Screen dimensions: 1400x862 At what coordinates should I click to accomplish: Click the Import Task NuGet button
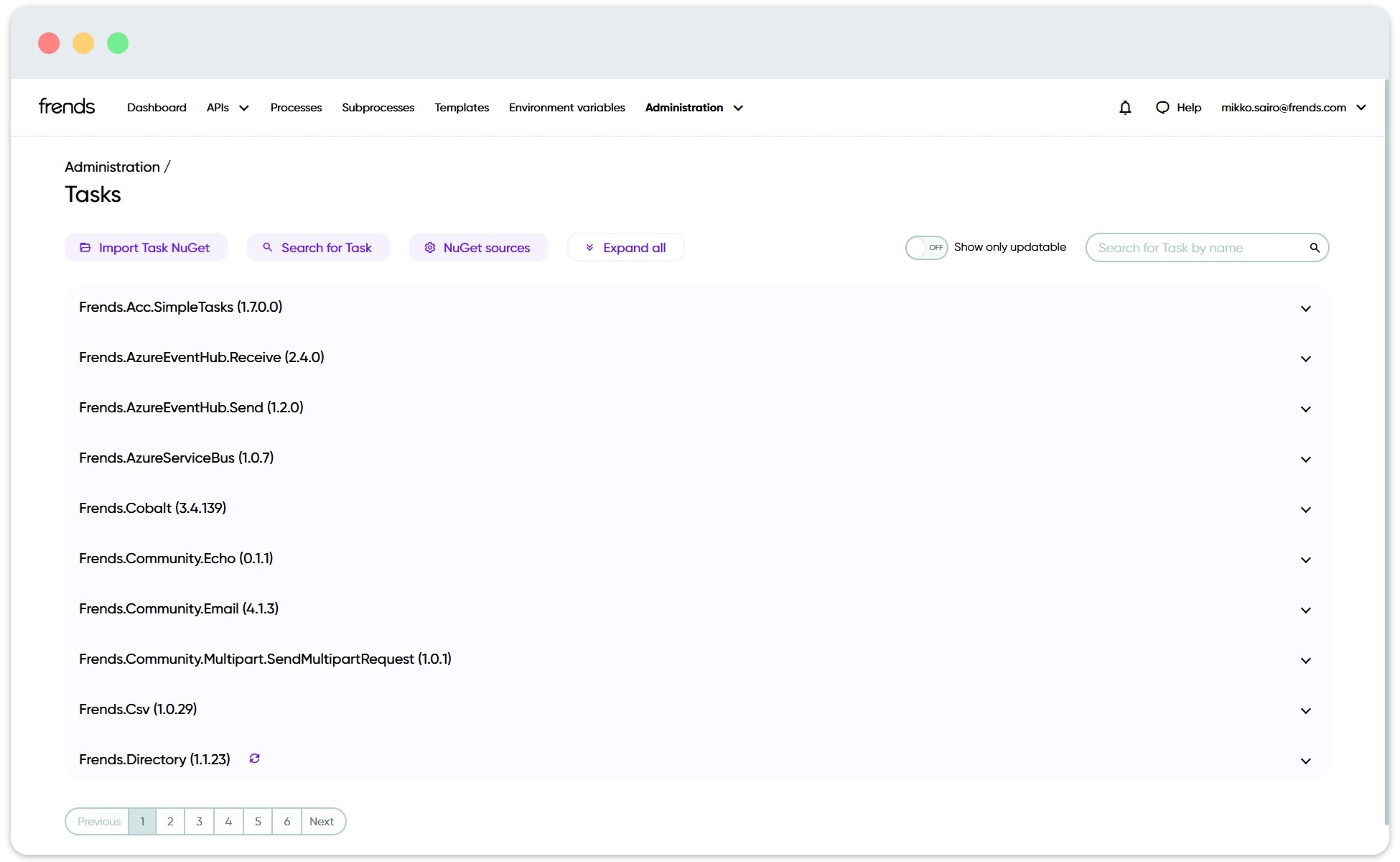pos(146,248)
